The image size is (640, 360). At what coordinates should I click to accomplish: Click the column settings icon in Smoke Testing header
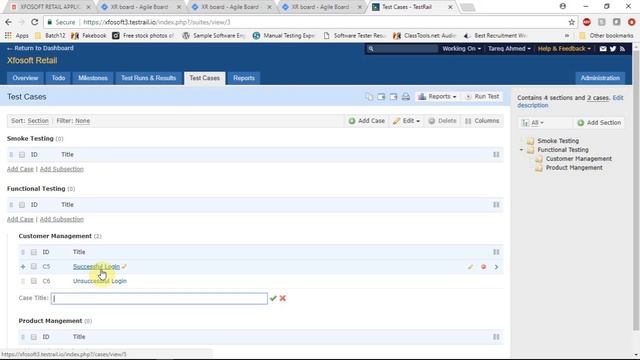point(496,155)
